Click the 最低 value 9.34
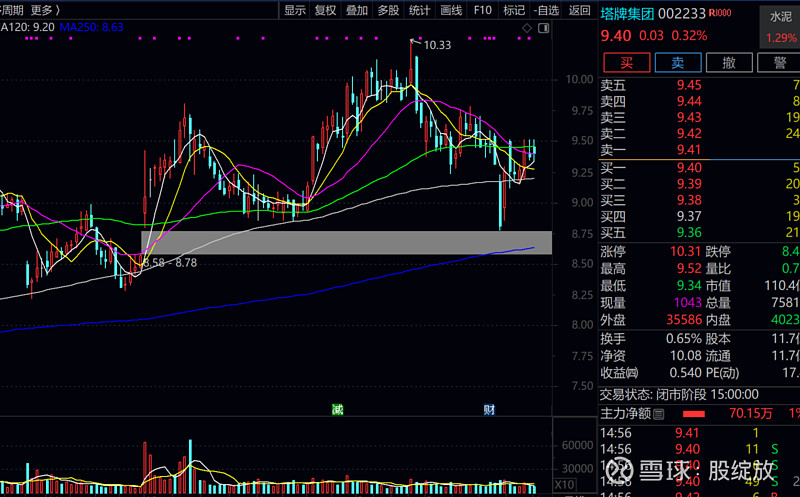Viewport: 800px width, 497px height. [689, 285]
